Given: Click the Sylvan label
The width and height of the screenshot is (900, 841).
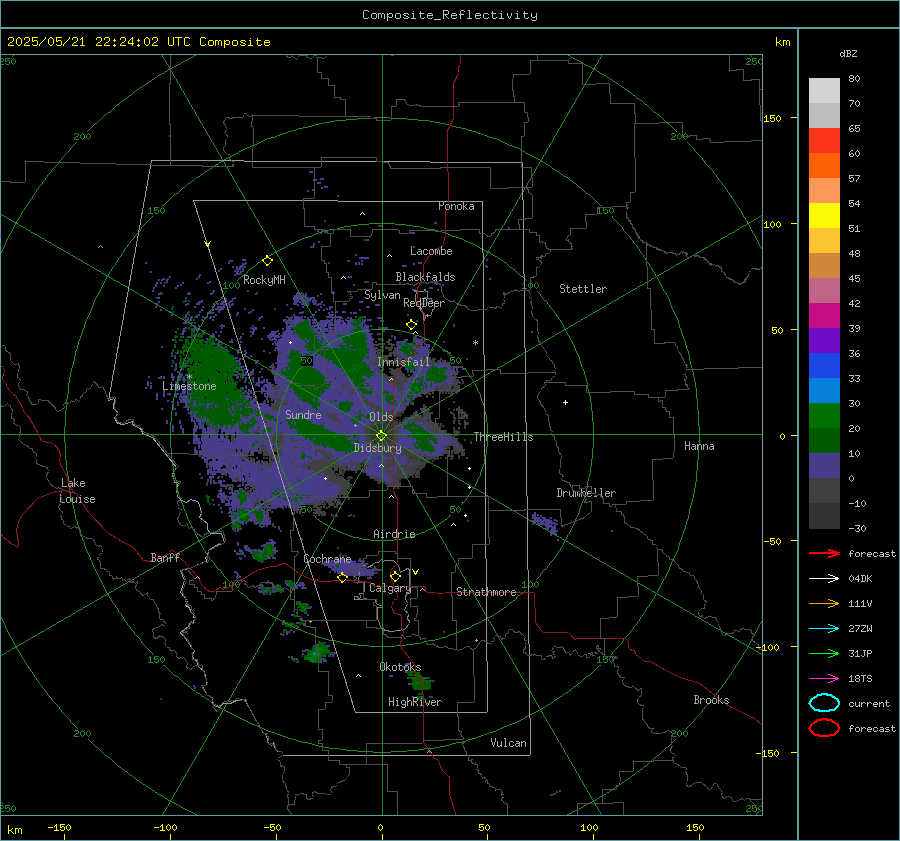Looking at the screenshot, I should point(382,296).
